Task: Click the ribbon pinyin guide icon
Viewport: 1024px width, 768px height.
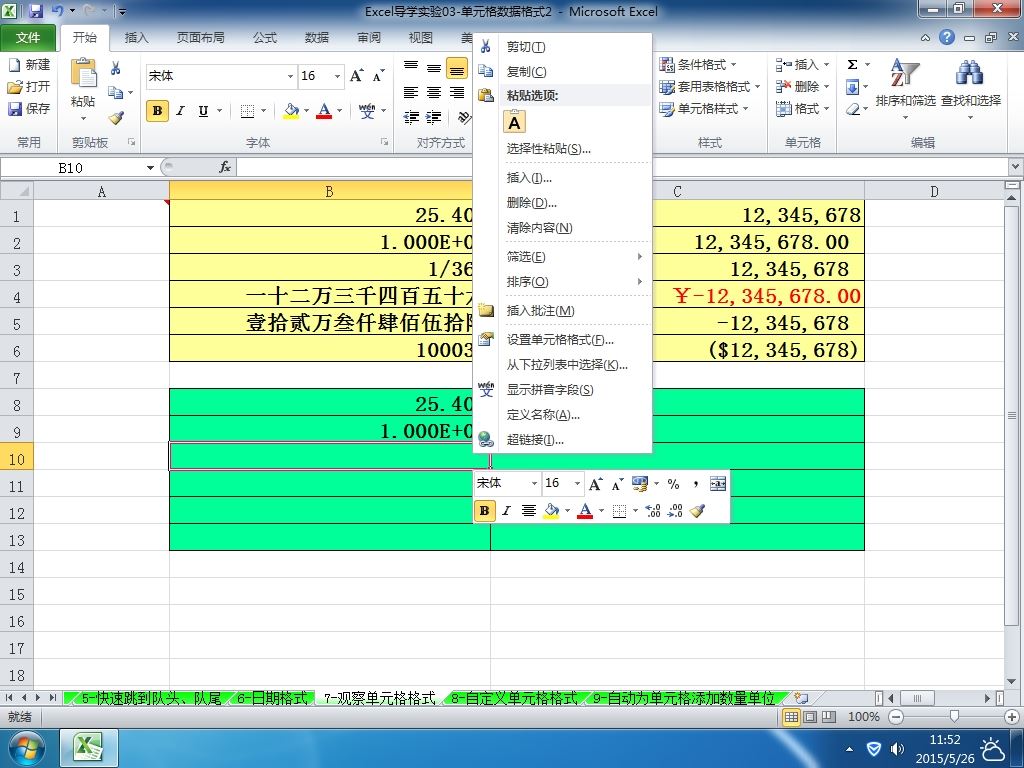Action: click(x=367, y=111)
